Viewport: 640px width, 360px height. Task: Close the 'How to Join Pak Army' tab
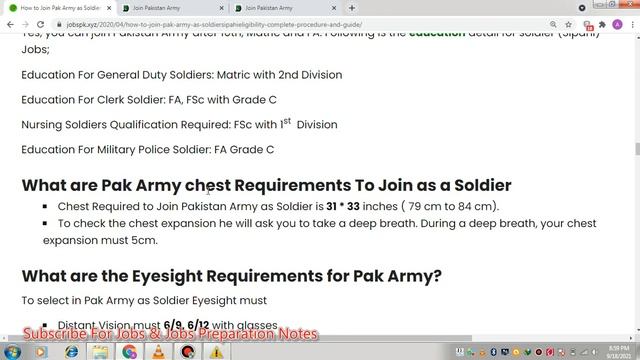click(x=109, y=8)
